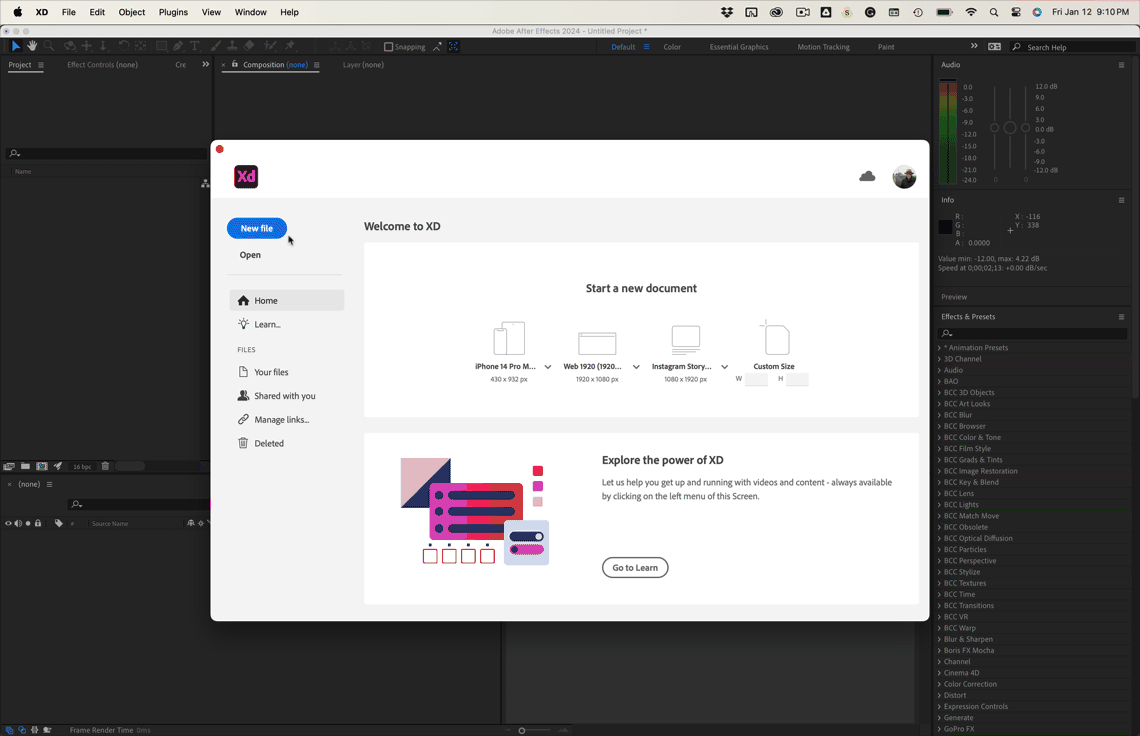Choose the Custom Size document icon
The height and width of the screenshot is (736, 1140).
[x=774, y=337]
